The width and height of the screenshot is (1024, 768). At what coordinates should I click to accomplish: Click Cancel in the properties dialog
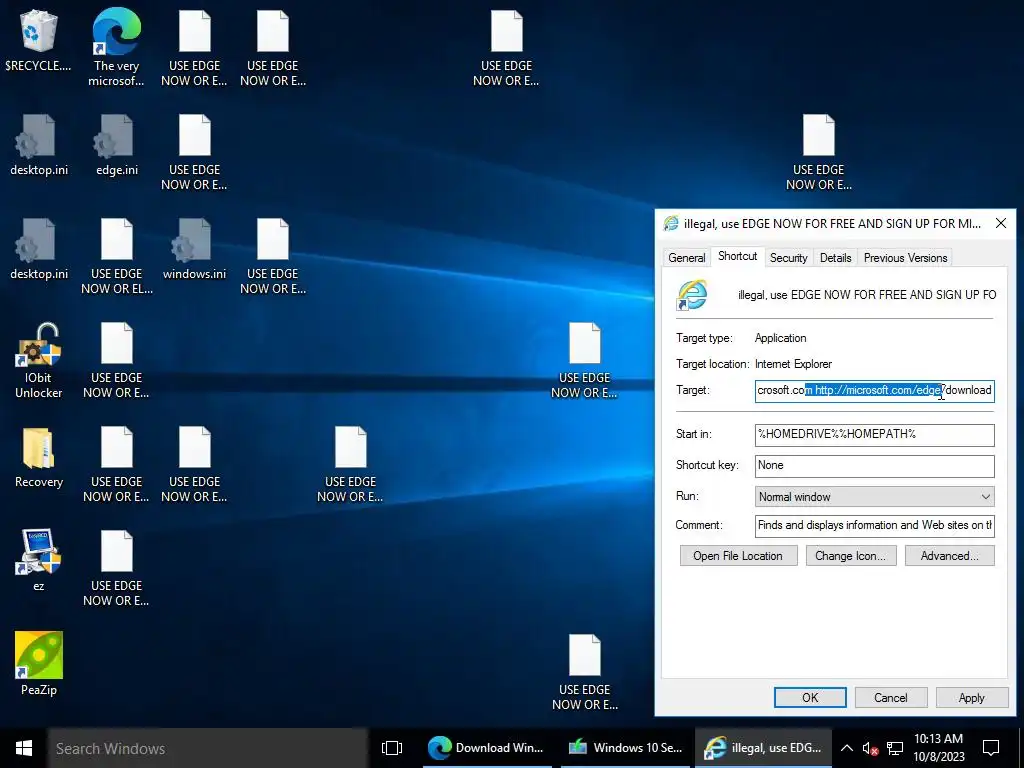[891, 697]
